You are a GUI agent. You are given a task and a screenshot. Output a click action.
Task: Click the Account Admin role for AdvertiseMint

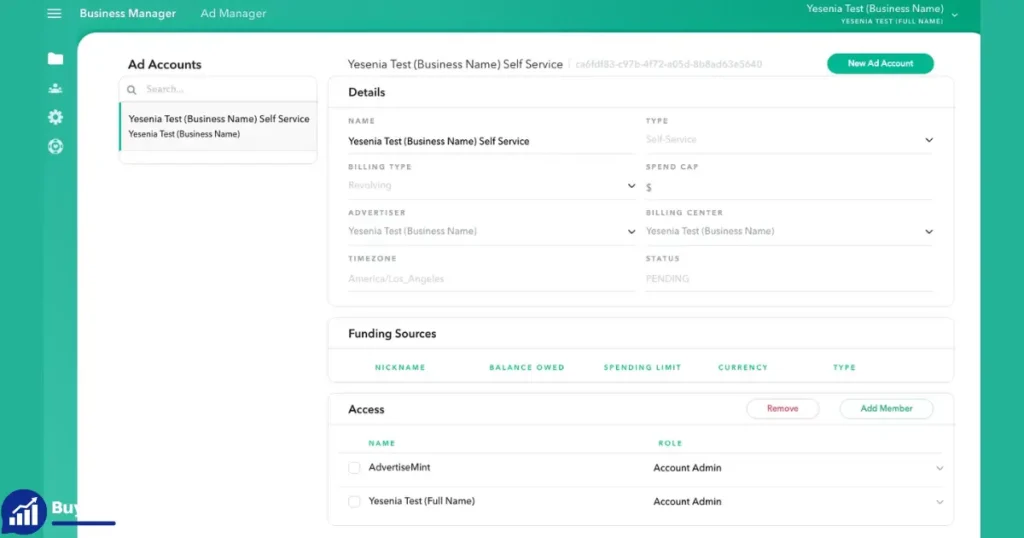coord(687,468)
